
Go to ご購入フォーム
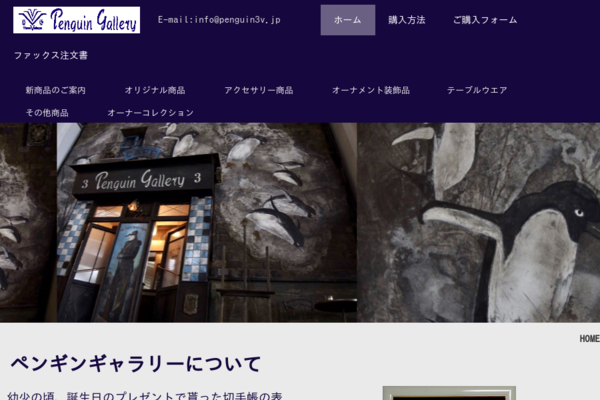click(485, 20)
